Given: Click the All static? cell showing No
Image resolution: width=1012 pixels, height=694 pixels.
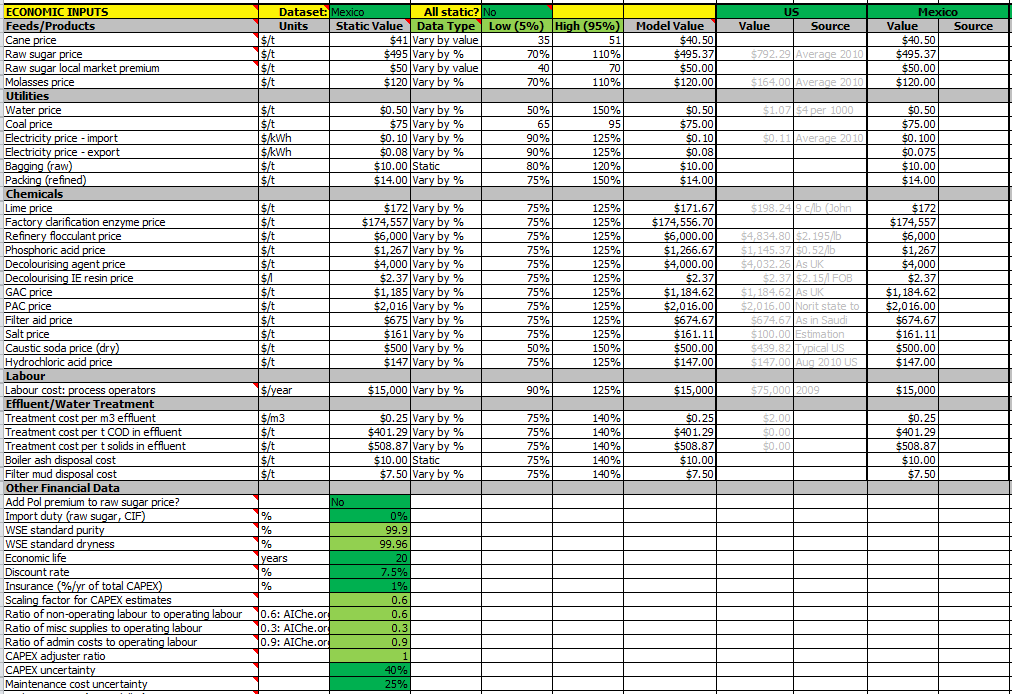Looking at the screenshot, I should (x=517, y=12).
